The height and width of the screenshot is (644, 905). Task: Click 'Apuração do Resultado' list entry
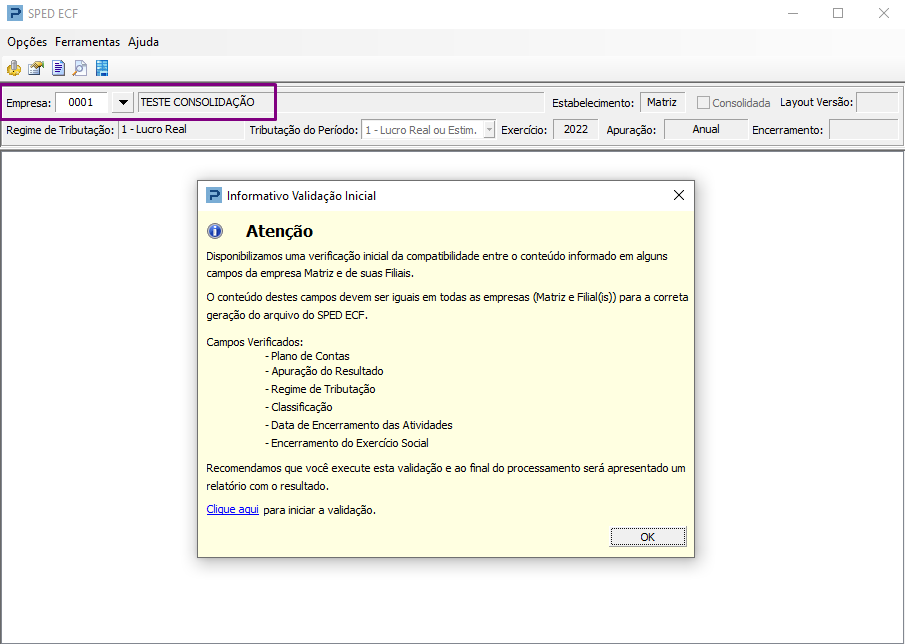pyautogui.click(x=327, y=371)
